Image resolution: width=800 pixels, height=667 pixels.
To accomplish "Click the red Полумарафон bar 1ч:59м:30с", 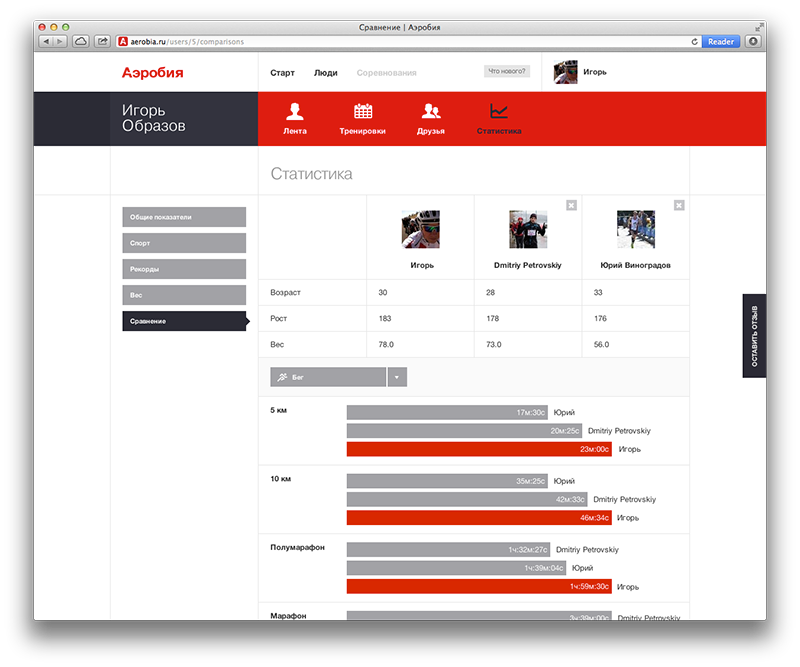I will (x=479, y=586).
